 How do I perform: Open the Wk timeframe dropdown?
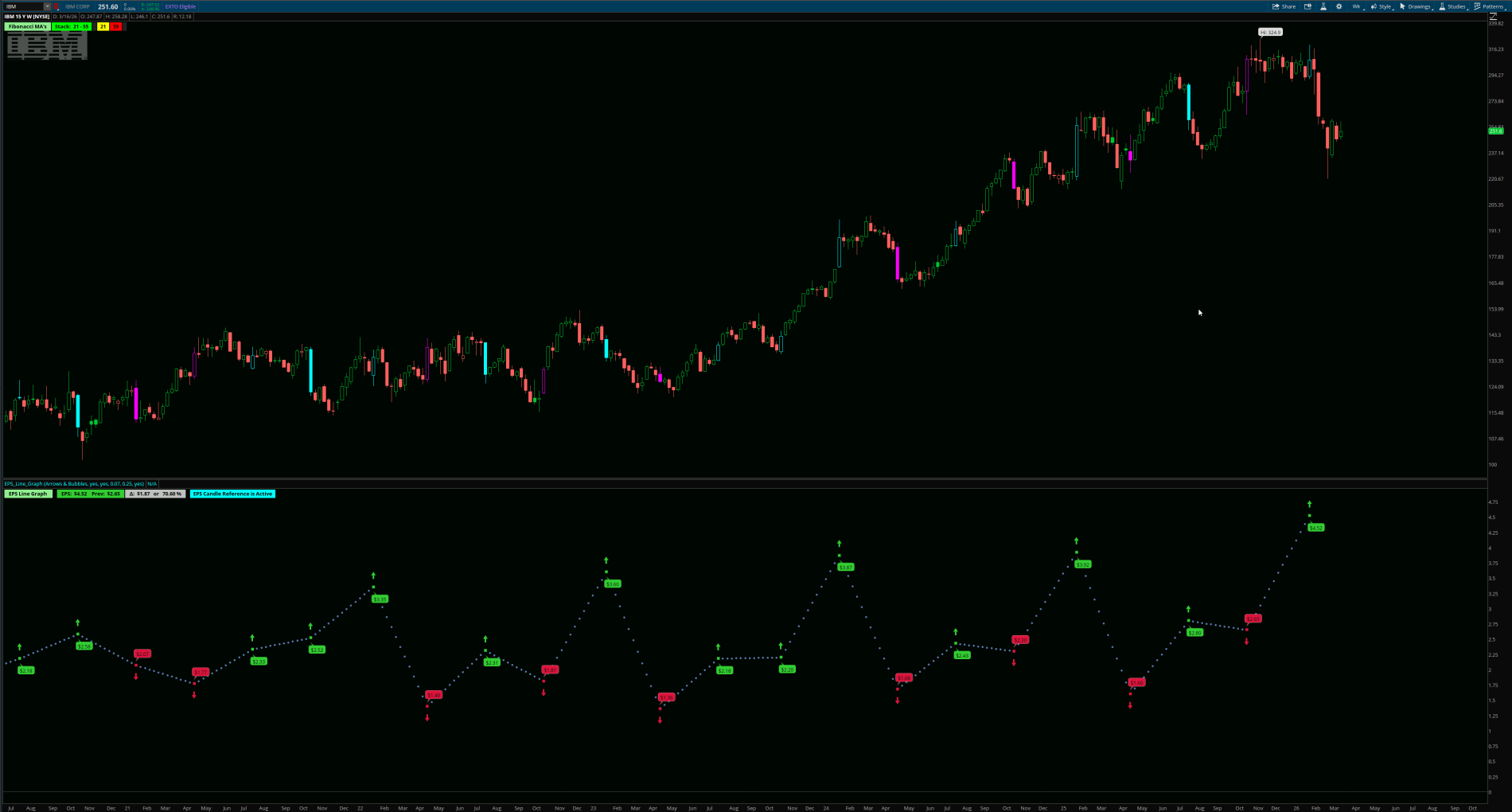(1357, 6)
